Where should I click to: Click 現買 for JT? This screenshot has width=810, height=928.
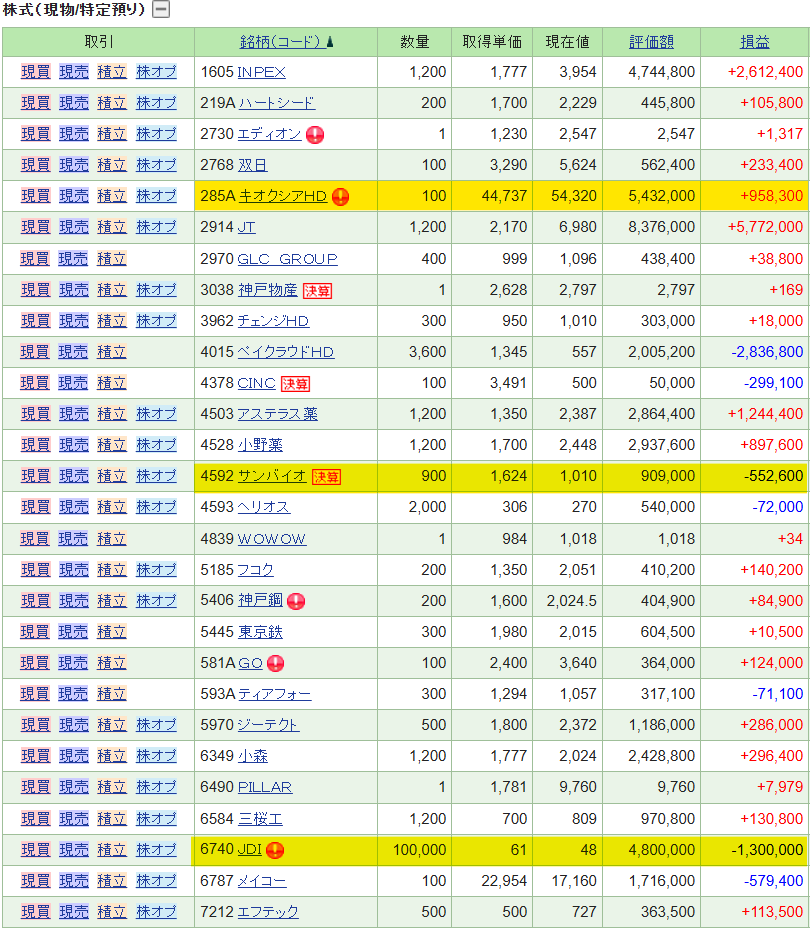(36, 227)
